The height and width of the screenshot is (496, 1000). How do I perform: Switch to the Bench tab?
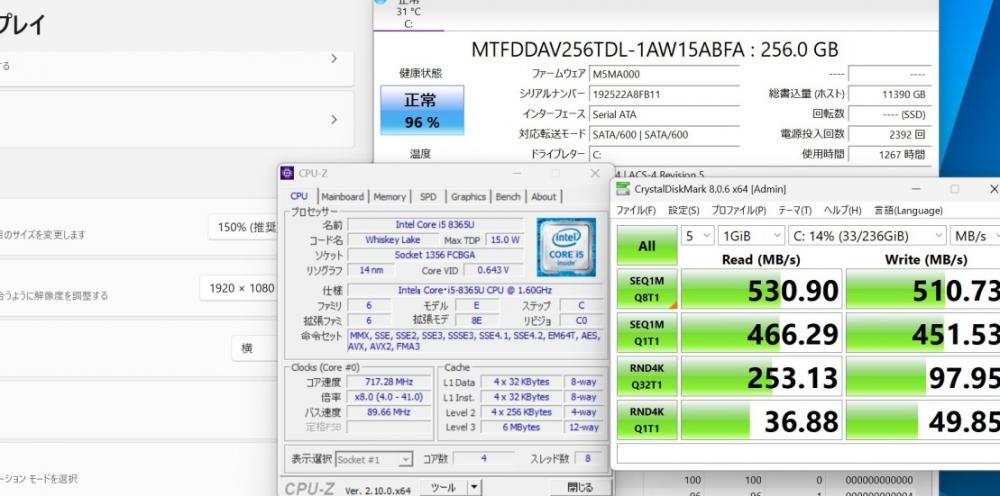(x=508, y=197)
